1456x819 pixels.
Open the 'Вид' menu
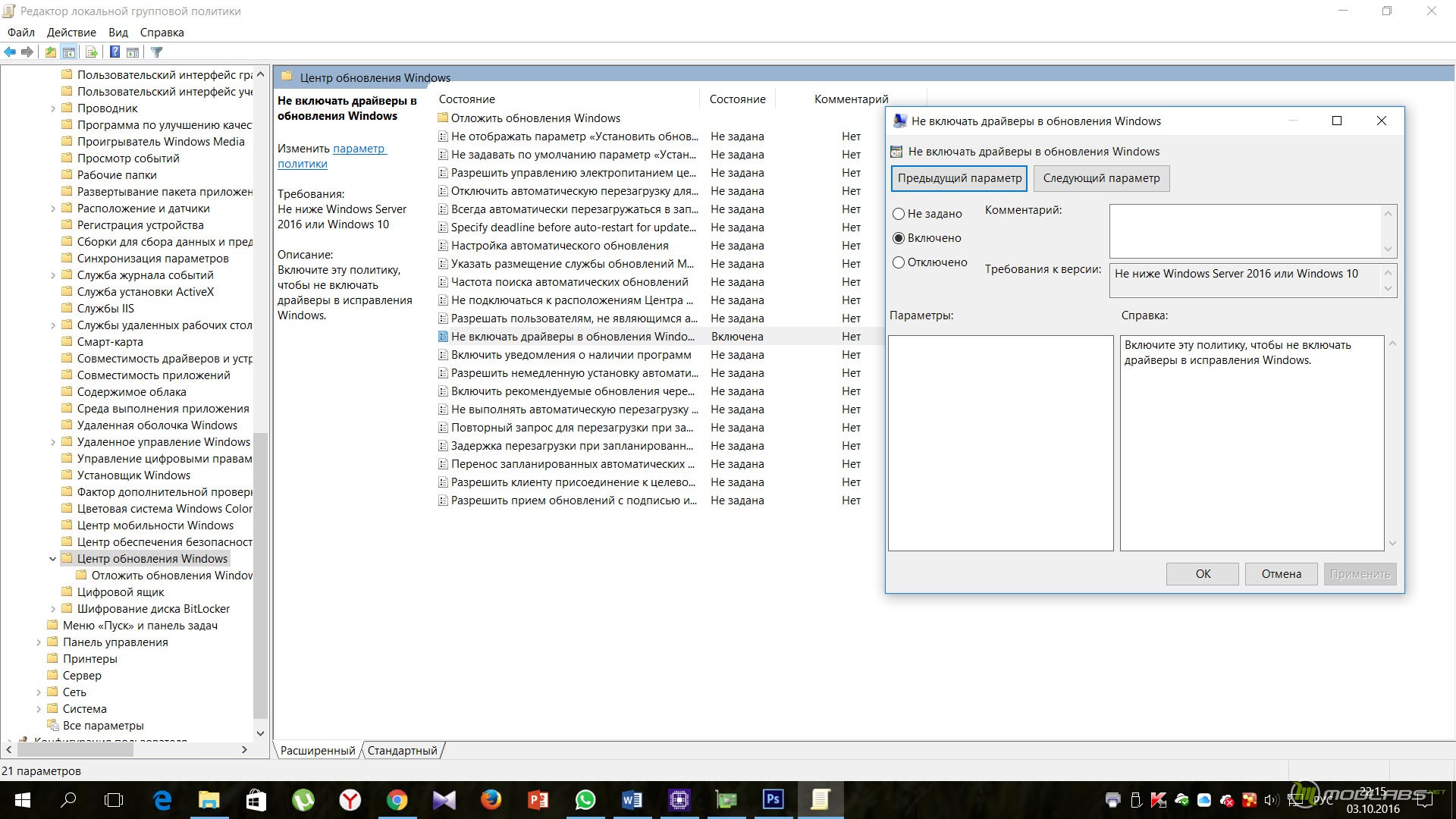pyautogui.click(x=118, y=33)
